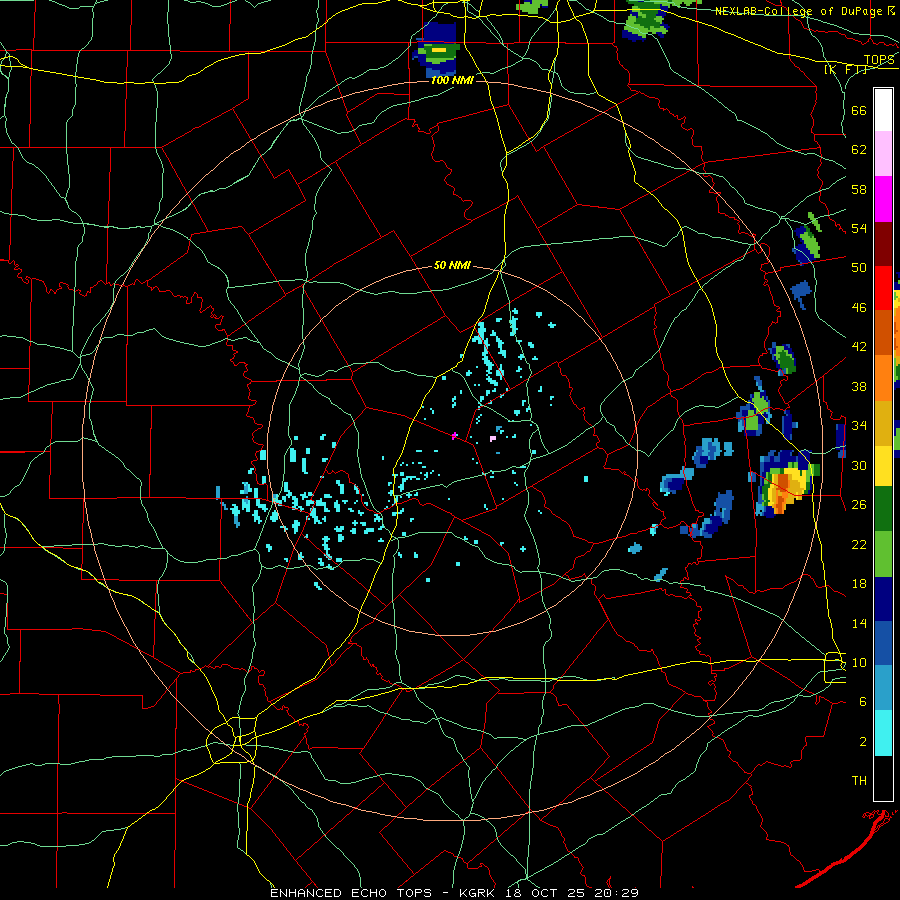The height and width of the screenshot is (900, 900).
Task: Click the cyan legend swatch
Action: coord(883,733)
